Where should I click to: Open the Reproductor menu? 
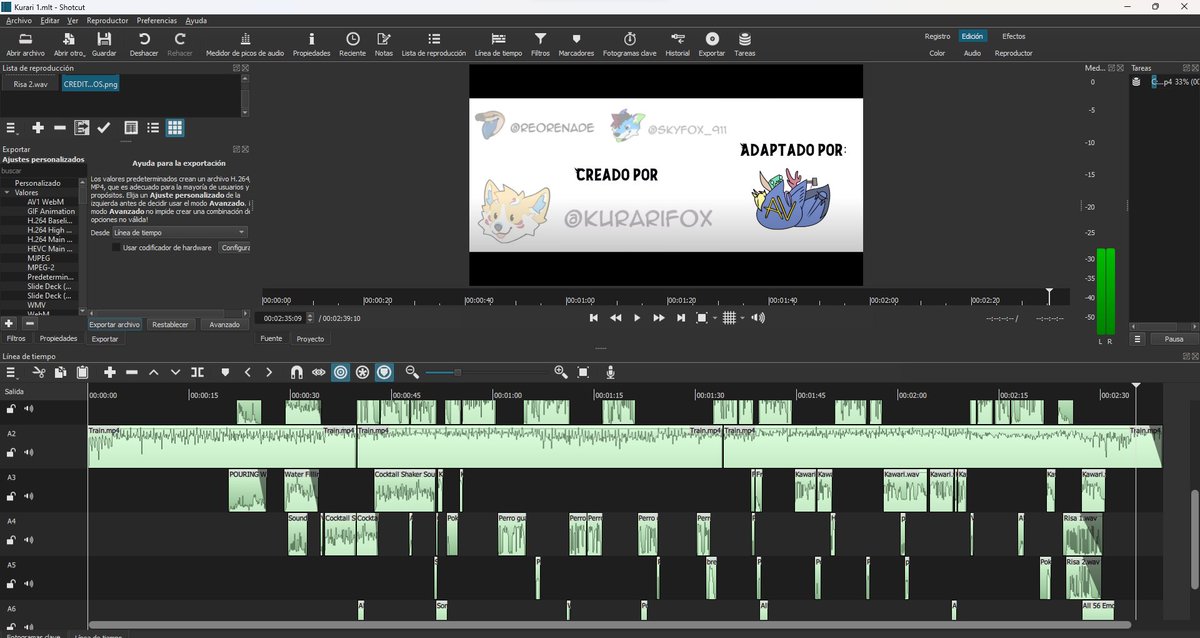pyautogui.click(x=107, y=20)
